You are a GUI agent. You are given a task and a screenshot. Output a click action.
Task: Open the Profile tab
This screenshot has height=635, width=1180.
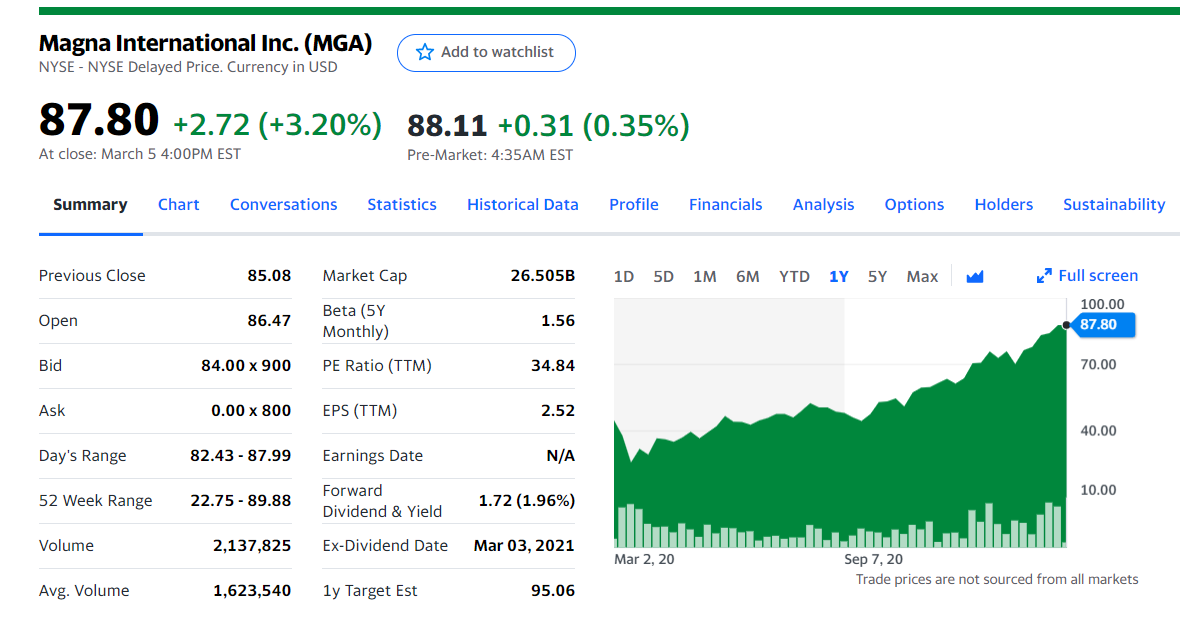634,205
